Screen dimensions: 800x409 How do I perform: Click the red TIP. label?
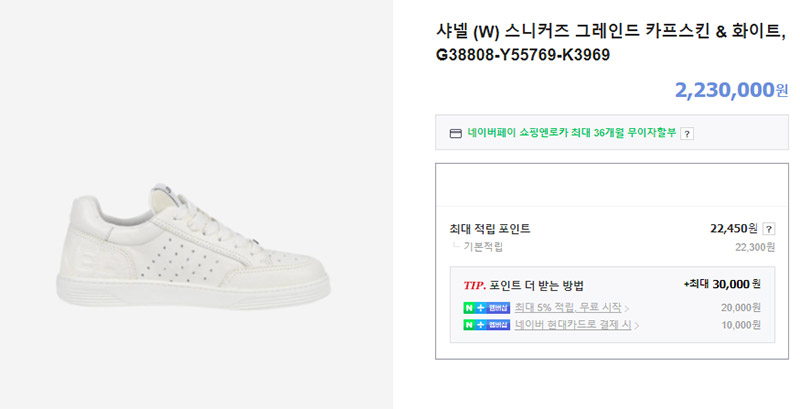coord(474,286)
